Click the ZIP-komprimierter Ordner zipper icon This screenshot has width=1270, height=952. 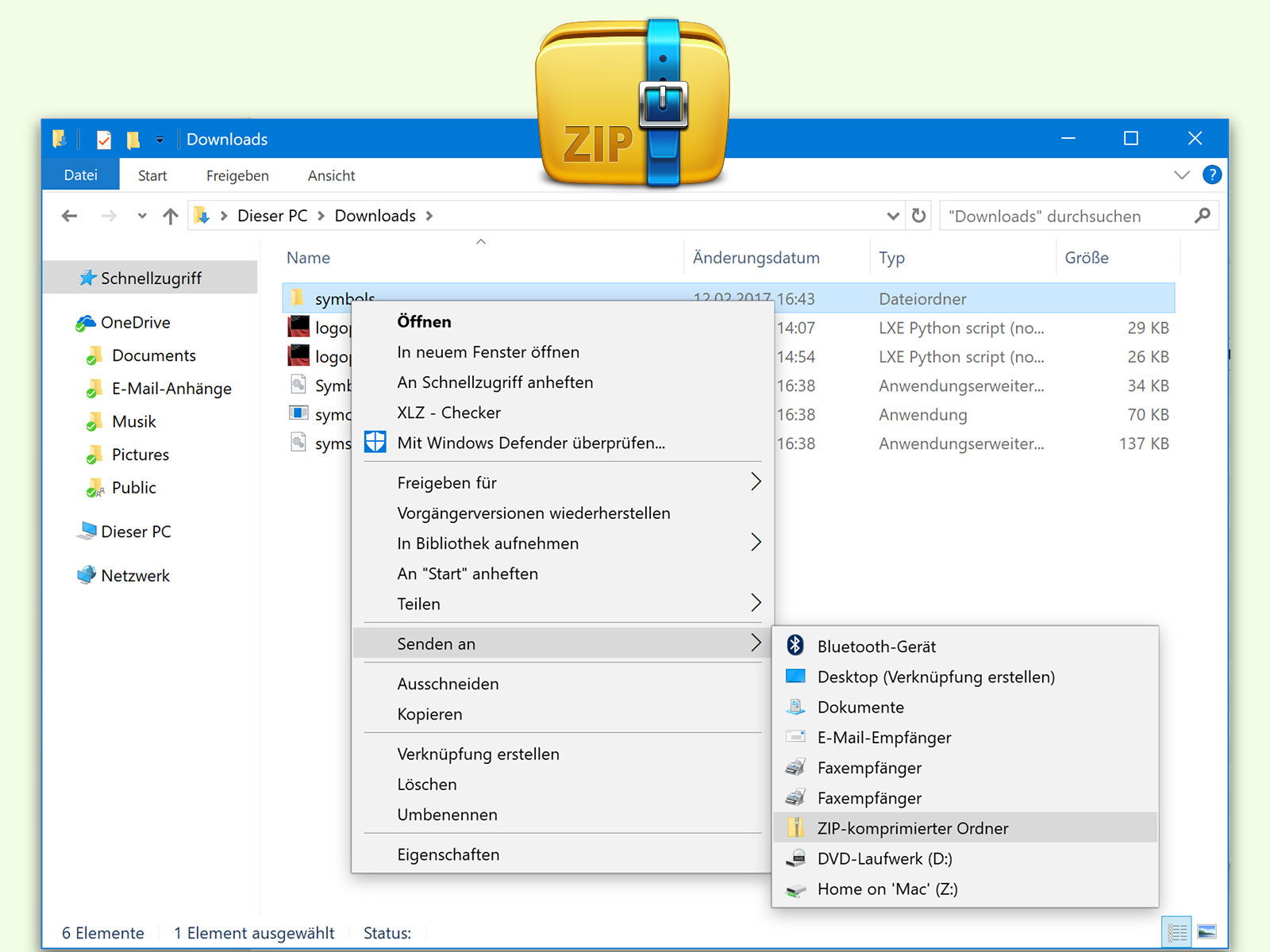tap(795, 827)
